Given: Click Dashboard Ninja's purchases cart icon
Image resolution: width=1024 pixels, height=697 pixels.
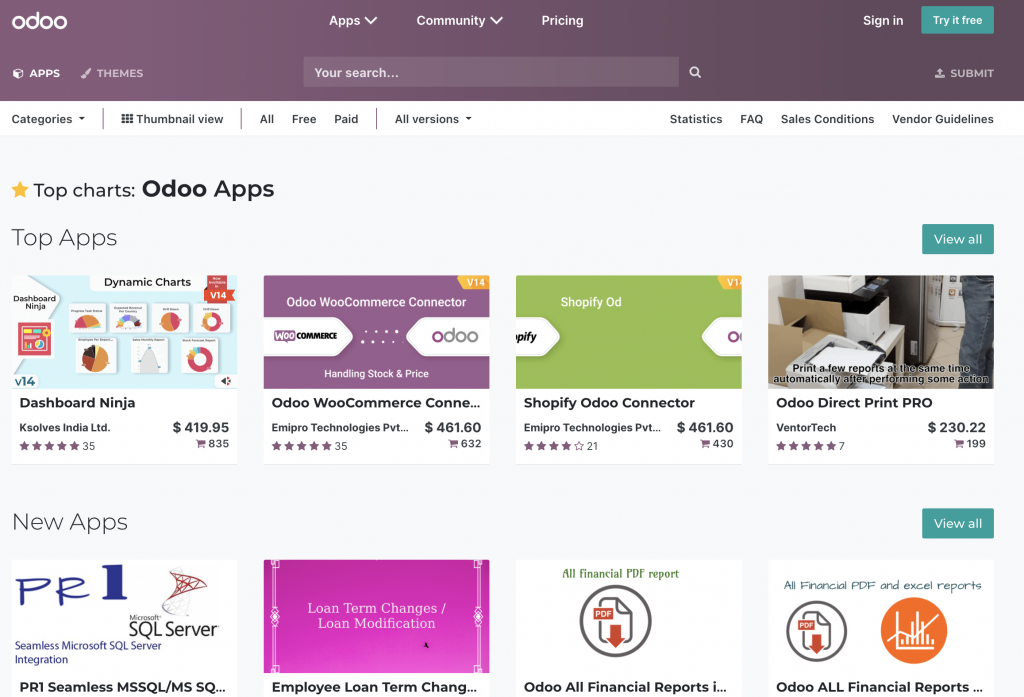Looking at the screenshot, I should pyautogui.click(x=200, y=444).
